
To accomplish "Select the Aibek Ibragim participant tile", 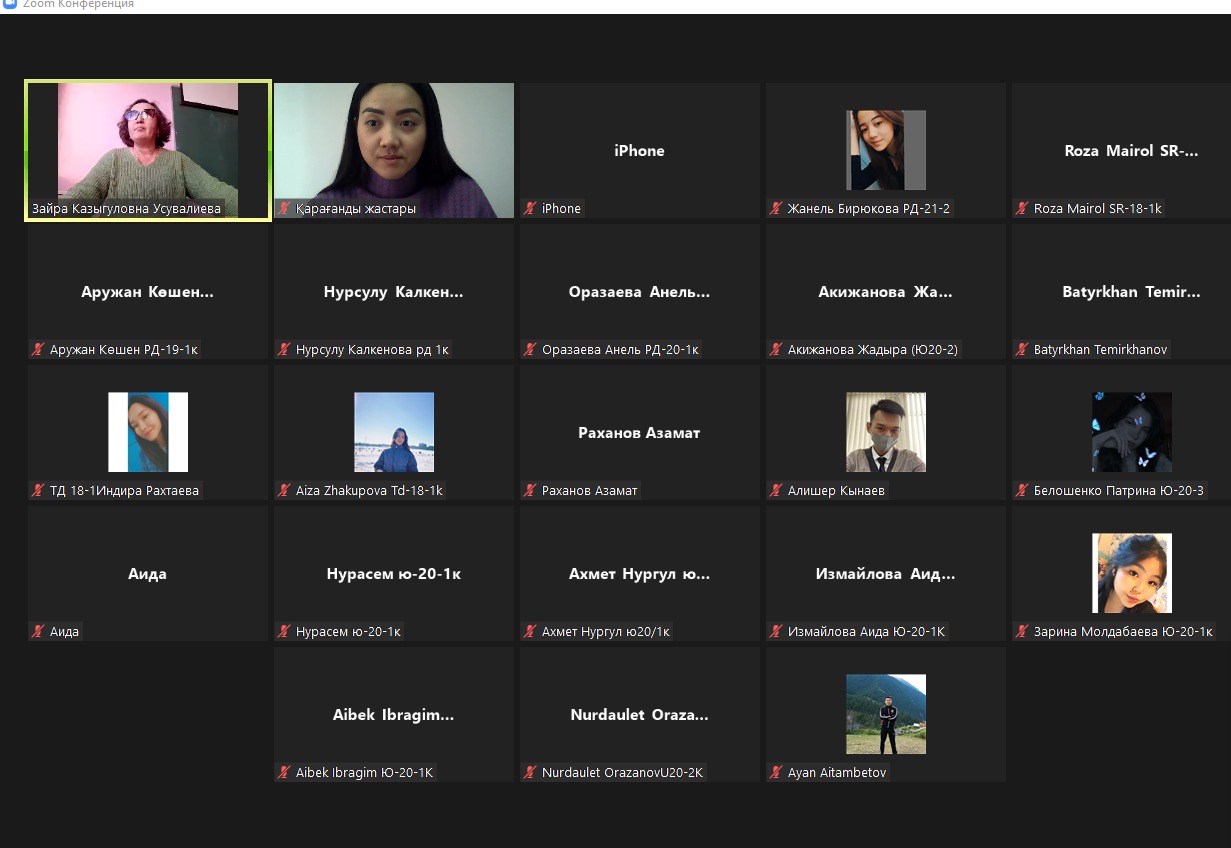I will pyautogui.click(x=394, y=715).
